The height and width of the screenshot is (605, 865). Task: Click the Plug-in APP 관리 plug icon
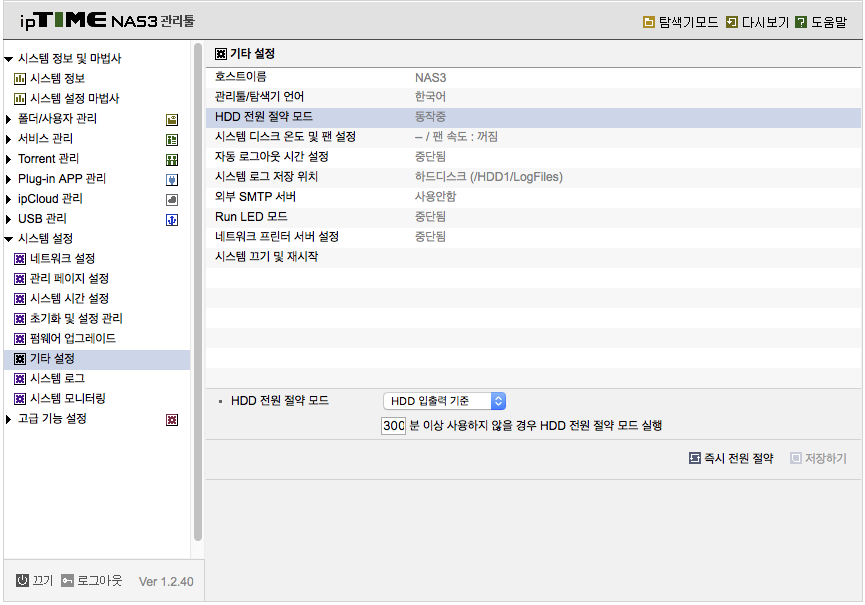(x=172, y=180)
